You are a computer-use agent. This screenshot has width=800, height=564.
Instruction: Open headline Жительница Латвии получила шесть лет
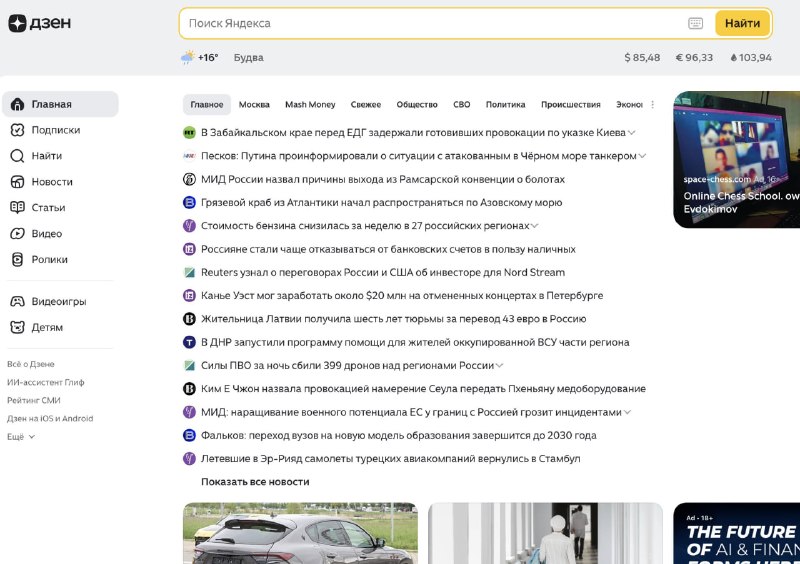(393, 319)
